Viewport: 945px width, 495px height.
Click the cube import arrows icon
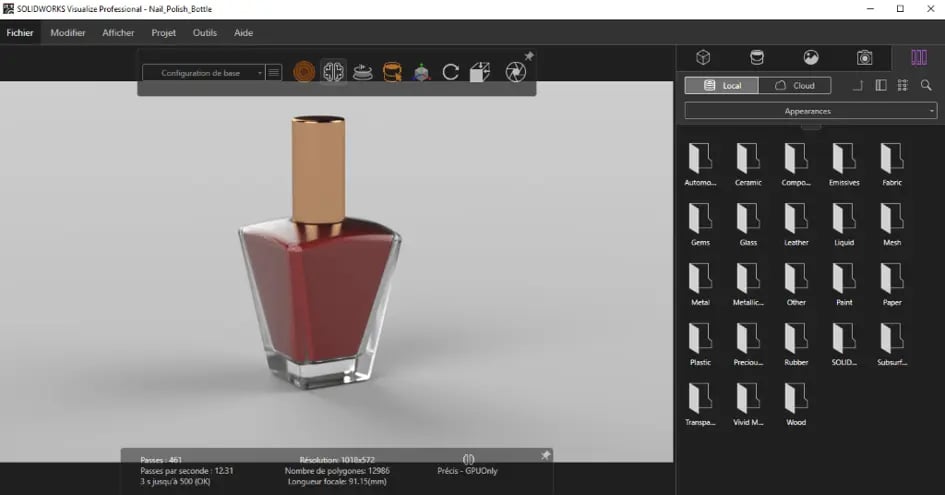point(480,72)
